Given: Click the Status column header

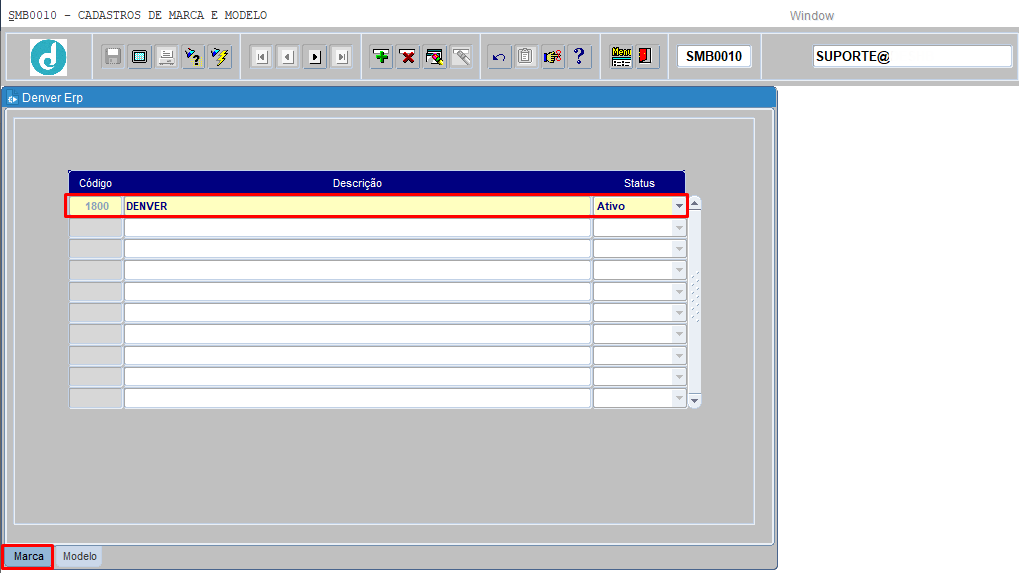Looking at the screenshot, I should (x=639, y=183).
